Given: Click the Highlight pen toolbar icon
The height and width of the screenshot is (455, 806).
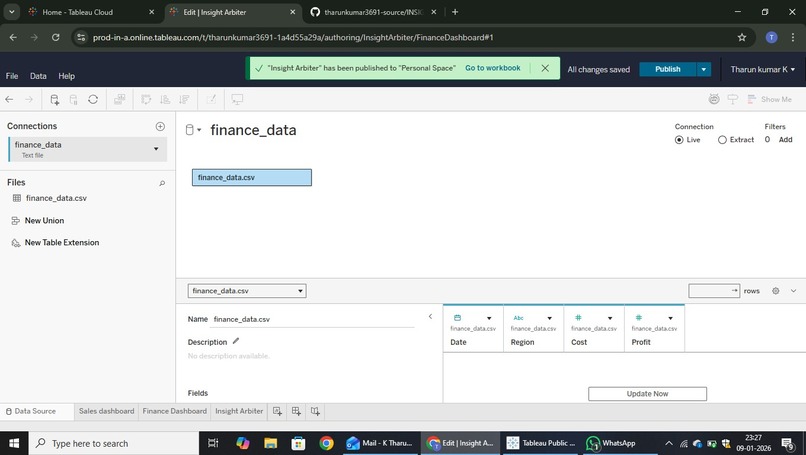Looking at the screenshot, I should click(211, 99).
